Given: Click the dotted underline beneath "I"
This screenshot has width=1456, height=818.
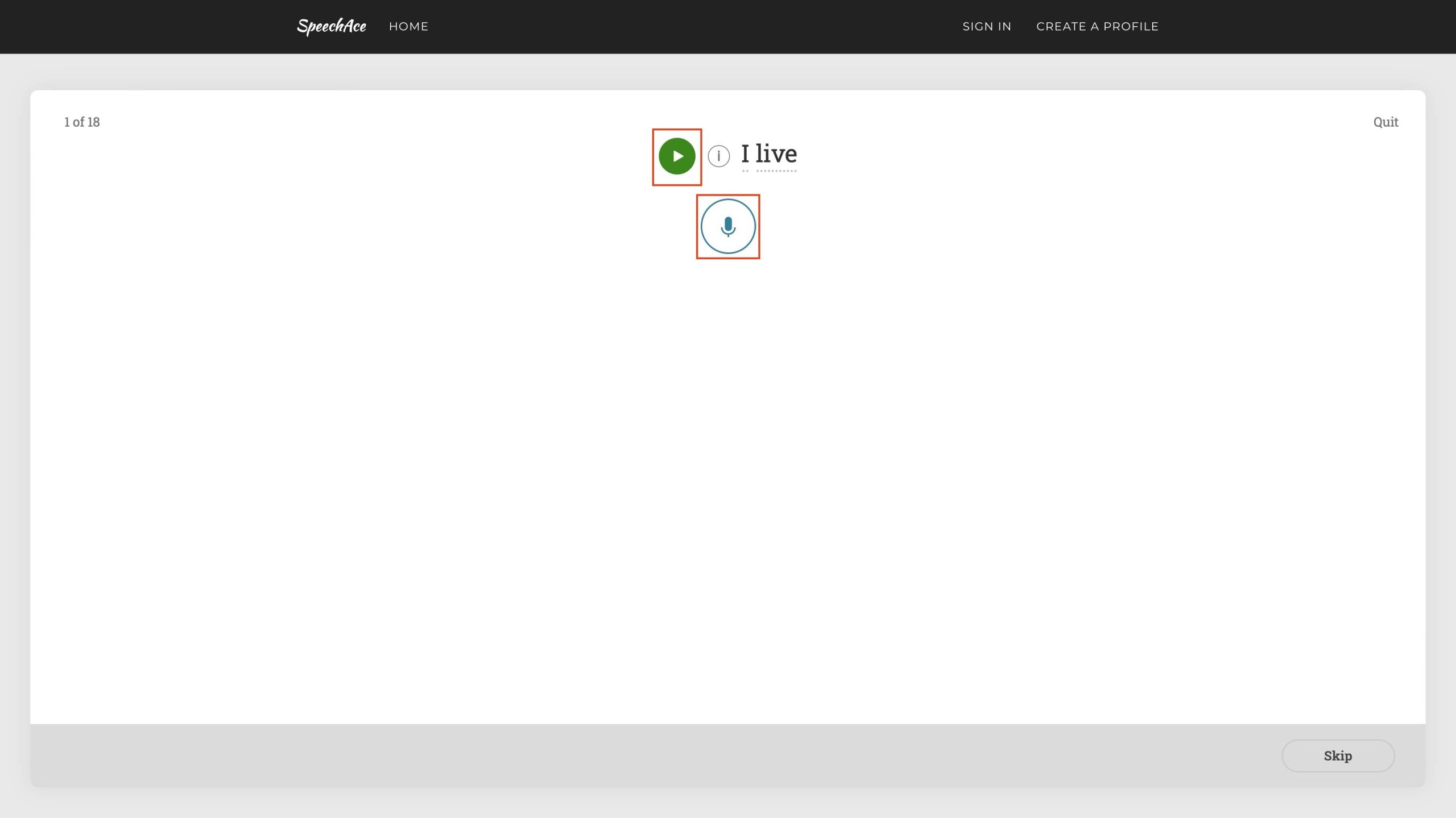Looking at the screenshot, I should (x=745, y=171).
